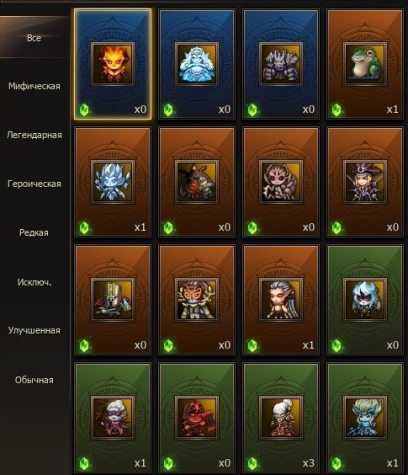Open the ice queen portrait card

click(197, 64)
